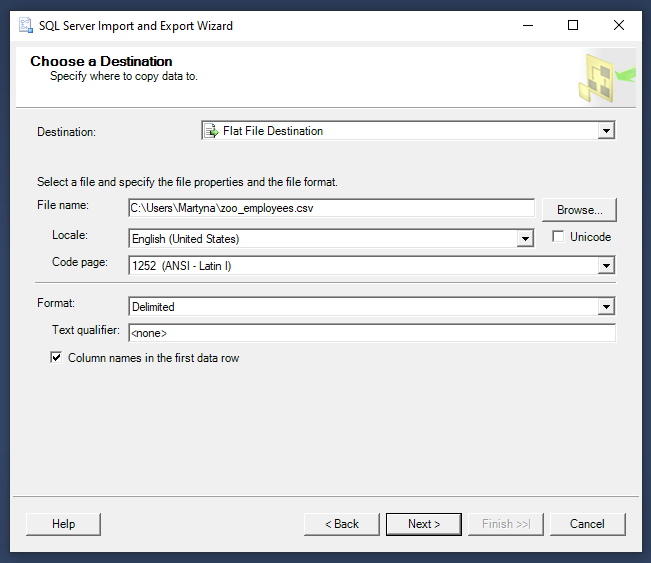The height and width of the screenshot is (563, 651).
Task: Click the Destination: label
Action: coord(66,132)
